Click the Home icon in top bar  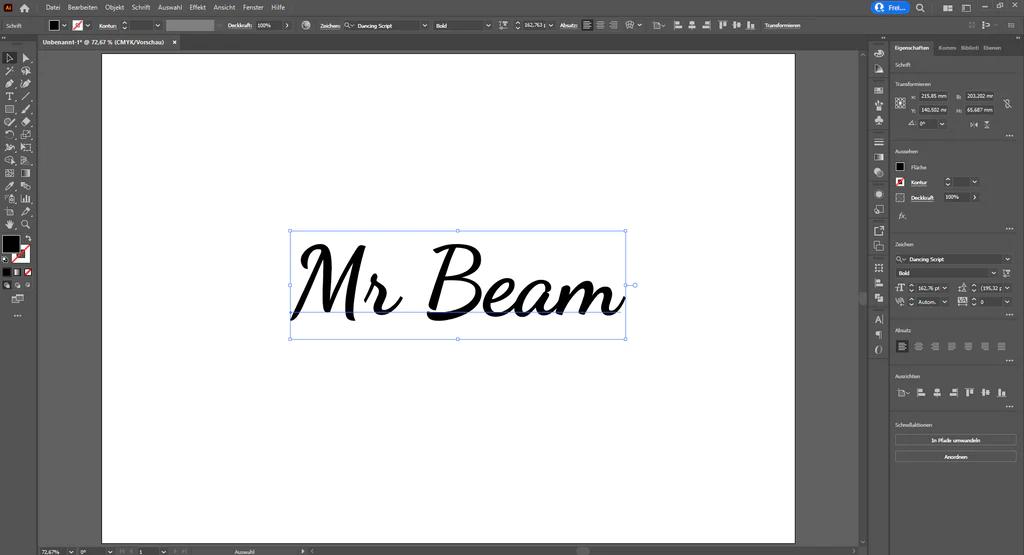pos(25,8)
